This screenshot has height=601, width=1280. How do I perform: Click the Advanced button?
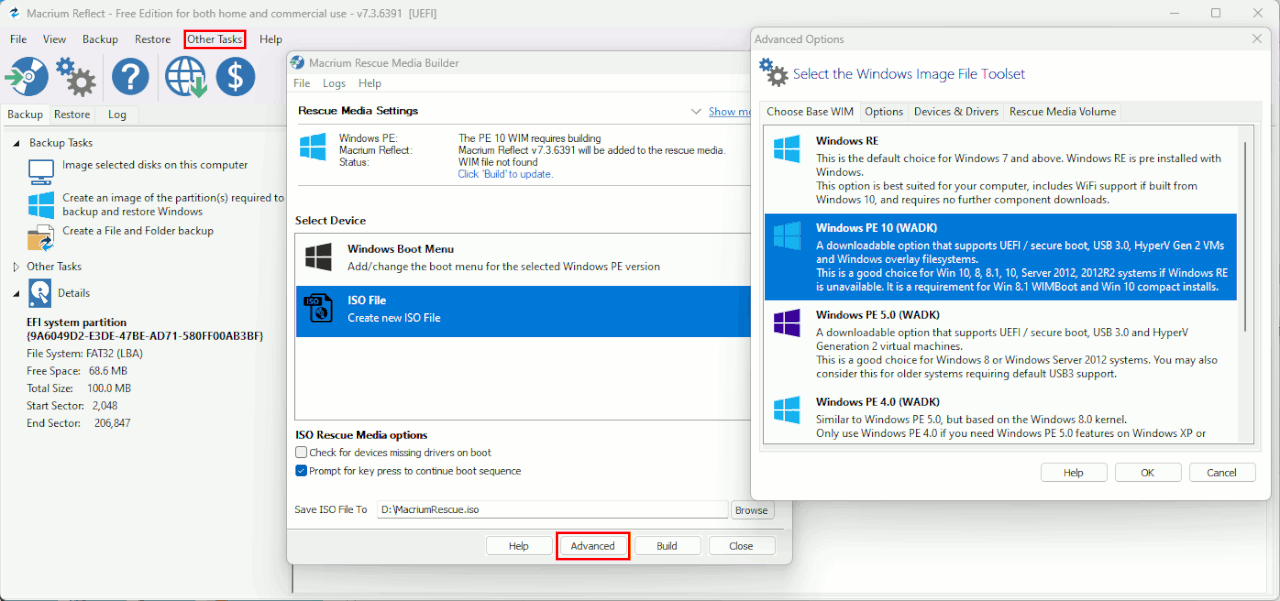(593, 546)
